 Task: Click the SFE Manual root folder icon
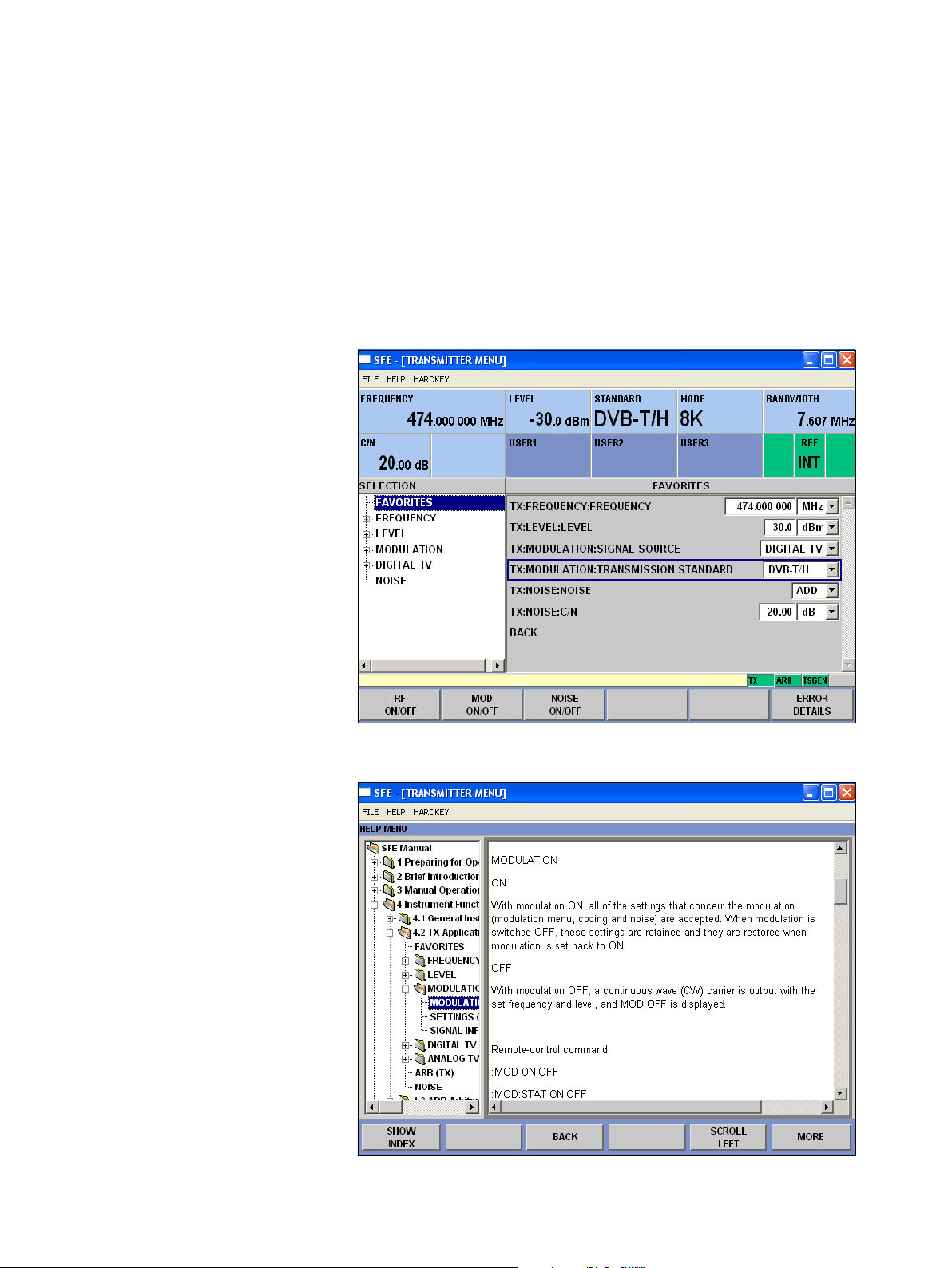click(372, 848)
